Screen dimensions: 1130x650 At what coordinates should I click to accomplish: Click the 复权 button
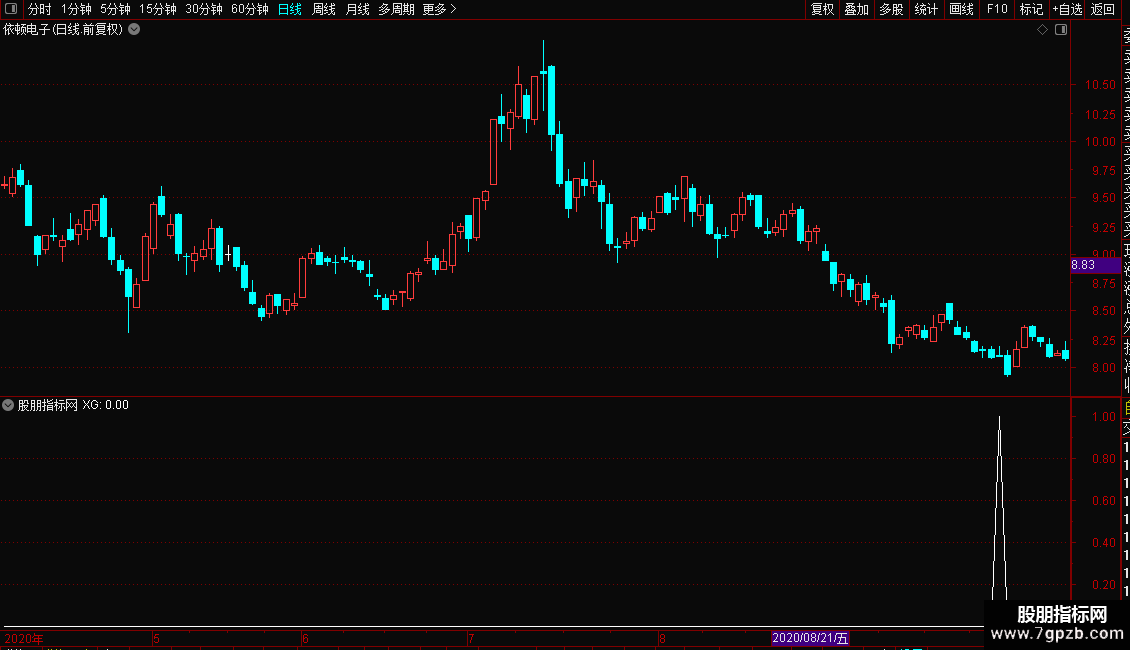tap(822, 9)
